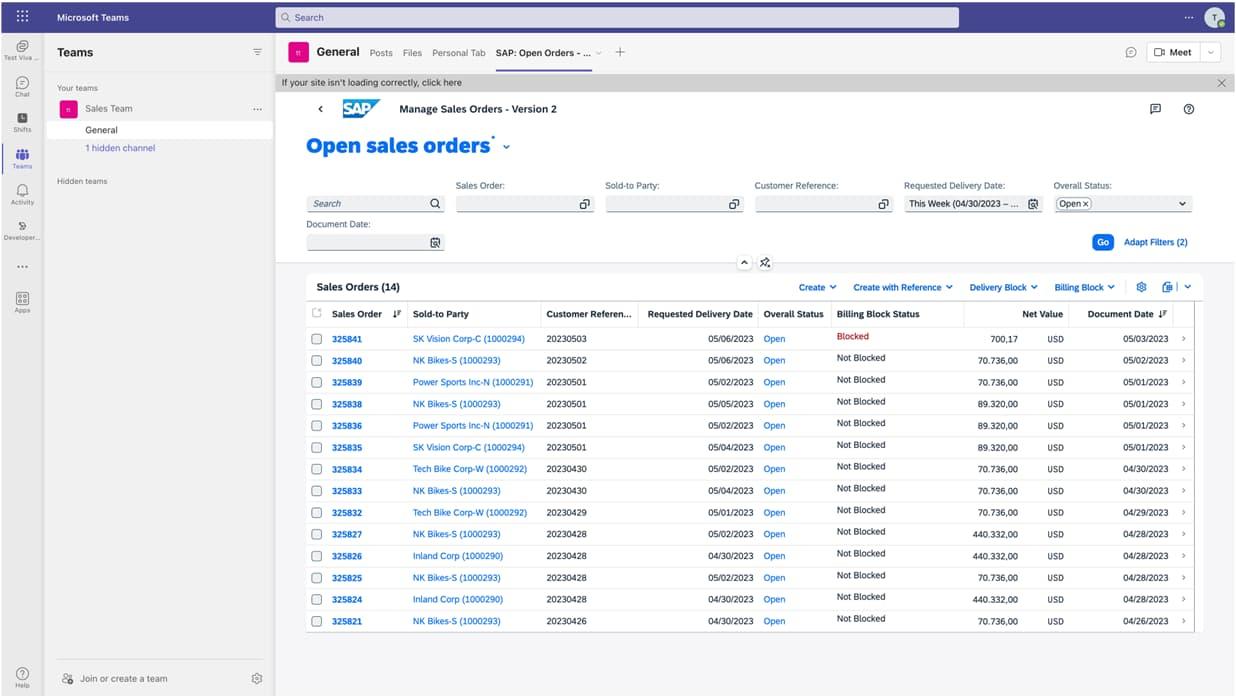Image resolution: width=1236 pixels, height=697 pixels.
Task: Open the Overall Status dropdown arrow
Action: 1182,204
